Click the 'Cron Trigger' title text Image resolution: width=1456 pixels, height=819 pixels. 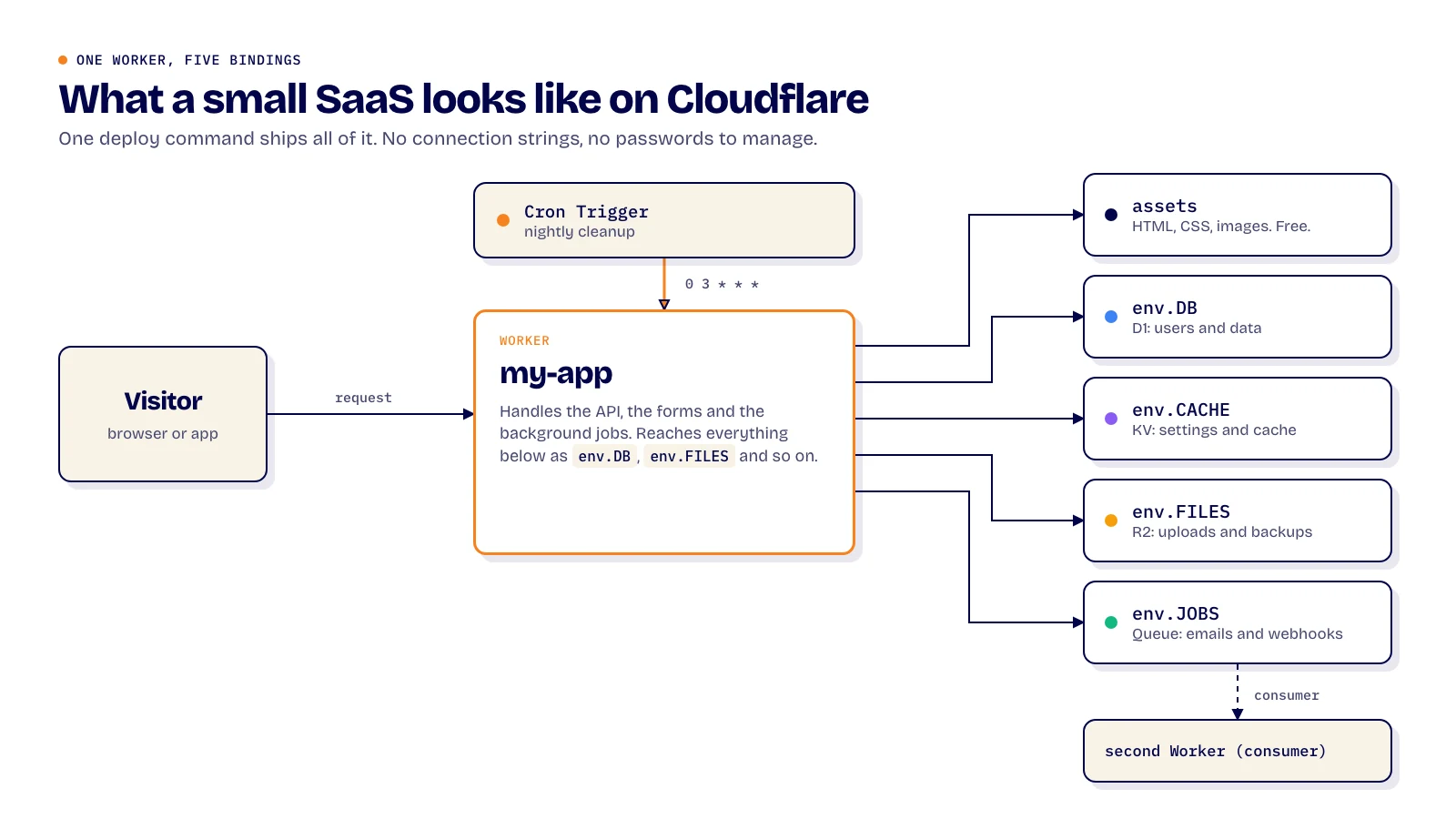(586, 212)
